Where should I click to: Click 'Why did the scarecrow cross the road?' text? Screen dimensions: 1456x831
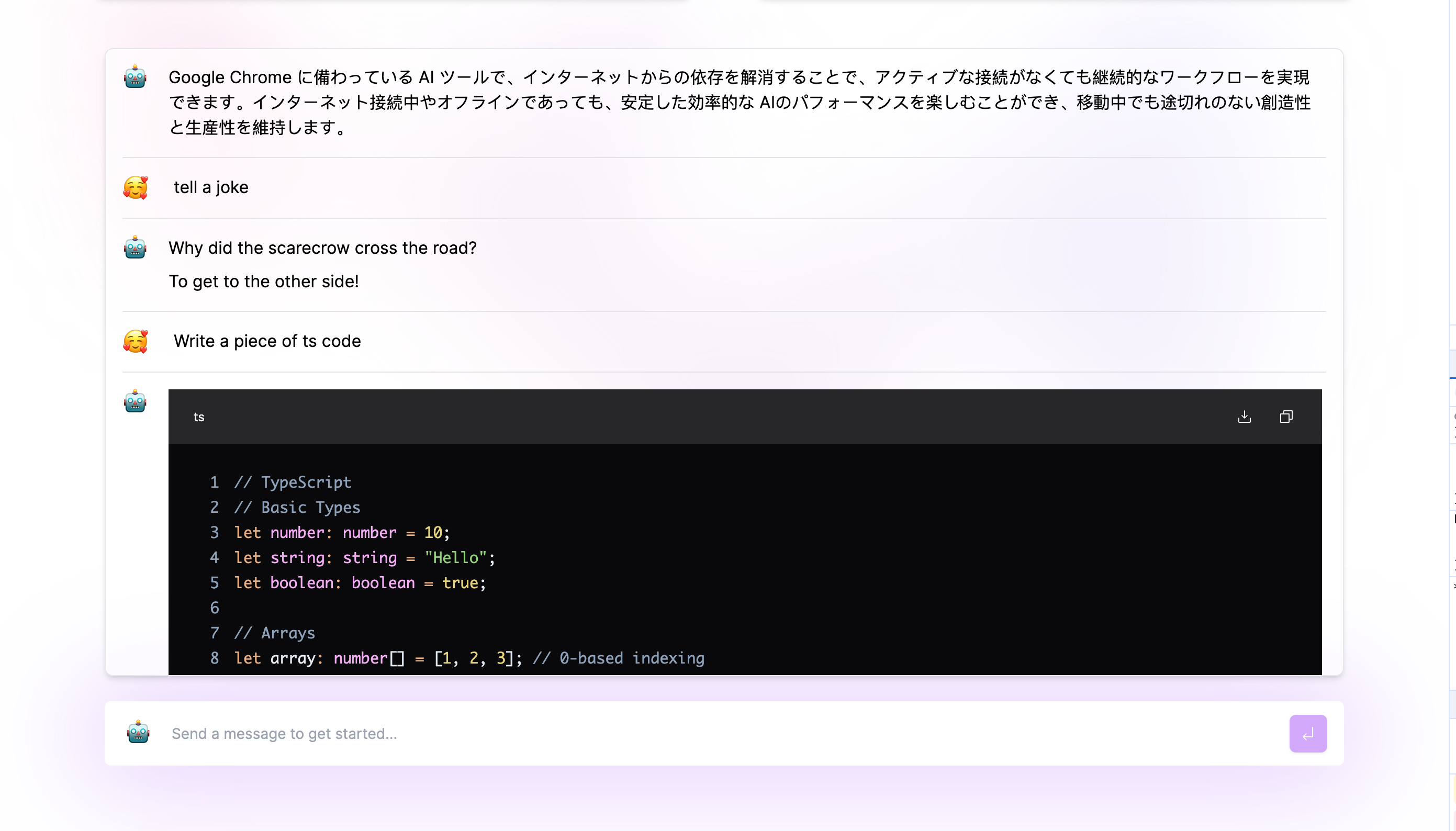[322, 248]
